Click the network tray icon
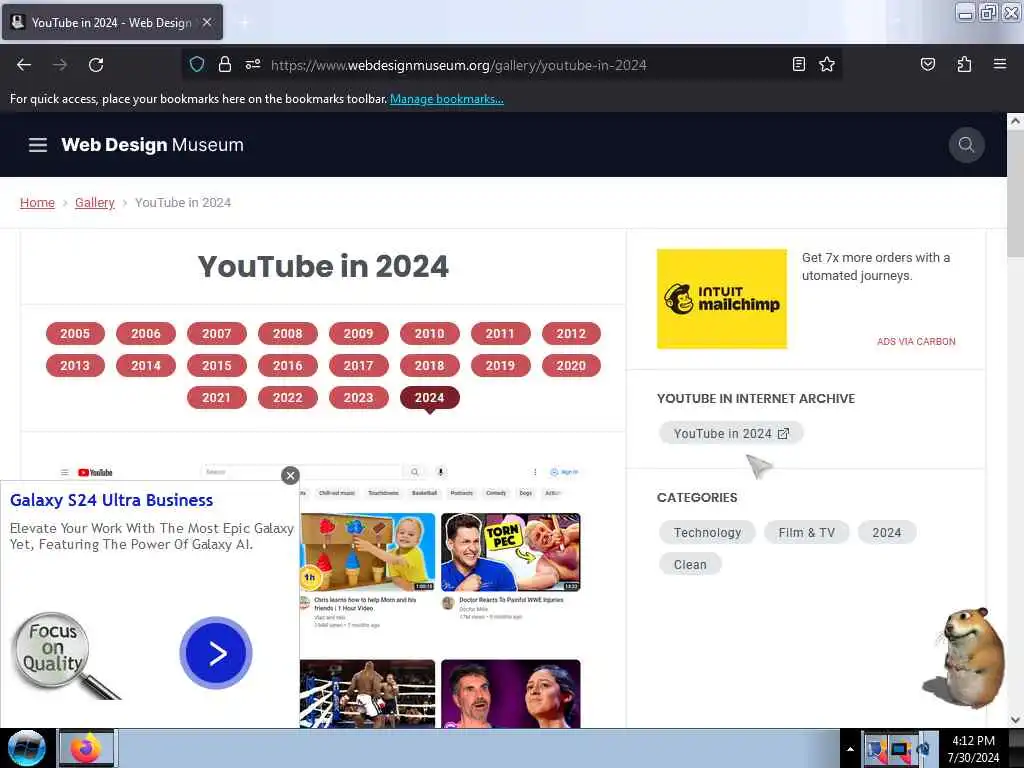 pos(900,750)
